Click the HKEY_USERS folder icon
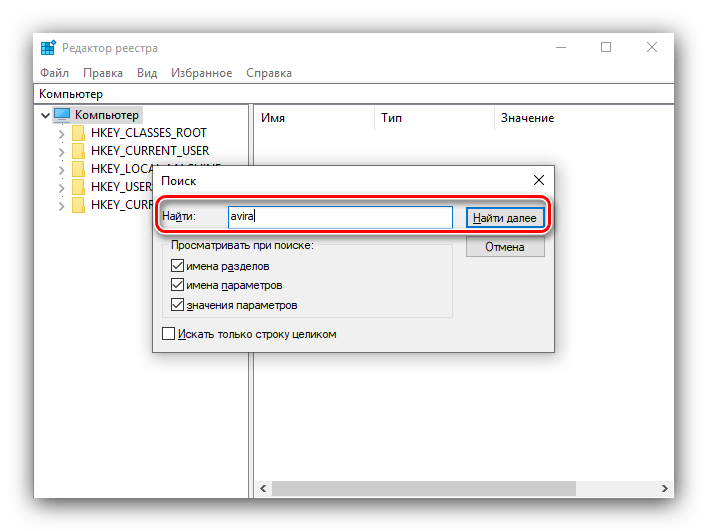Screen dimensions: 707x531 (78, 187)
